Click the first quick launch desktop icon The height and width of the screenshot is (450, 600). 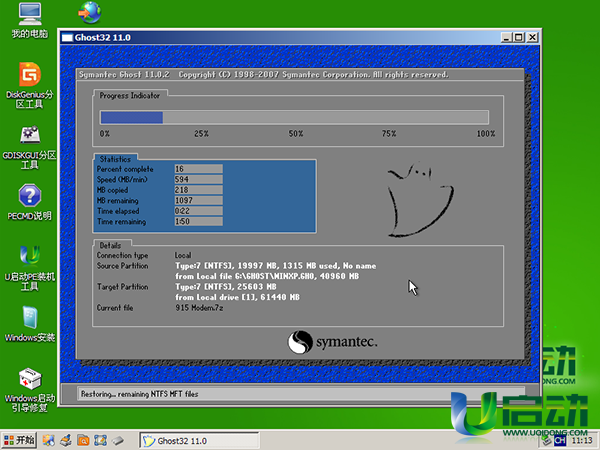[x=48, y=440]
